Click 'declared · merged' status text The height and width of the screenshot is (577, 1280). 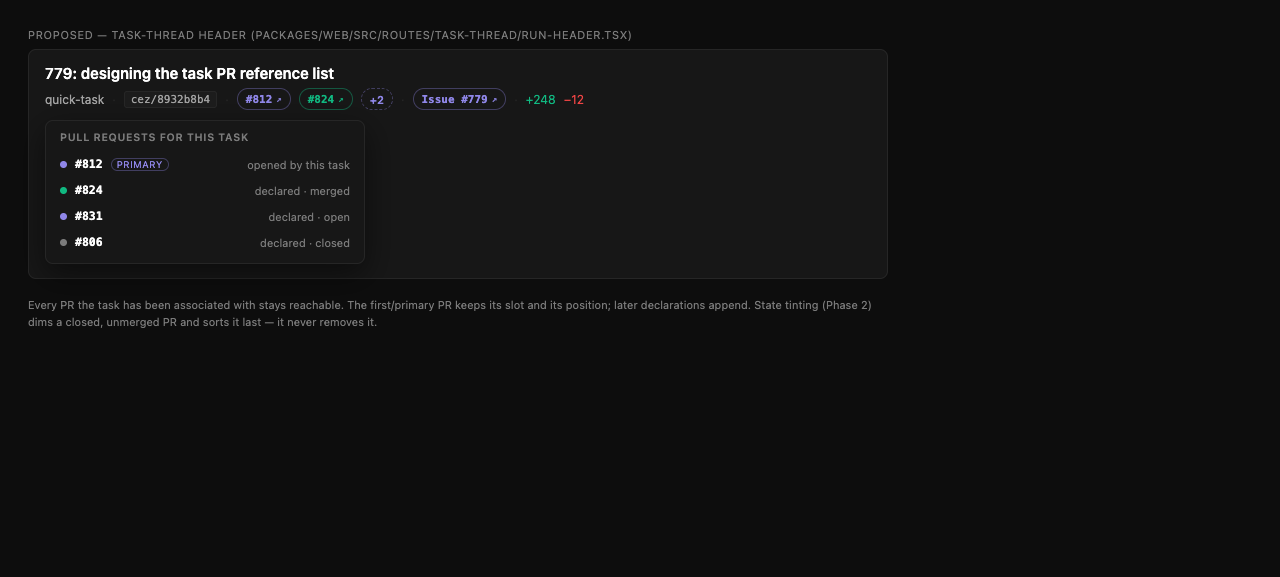[302, 191]
